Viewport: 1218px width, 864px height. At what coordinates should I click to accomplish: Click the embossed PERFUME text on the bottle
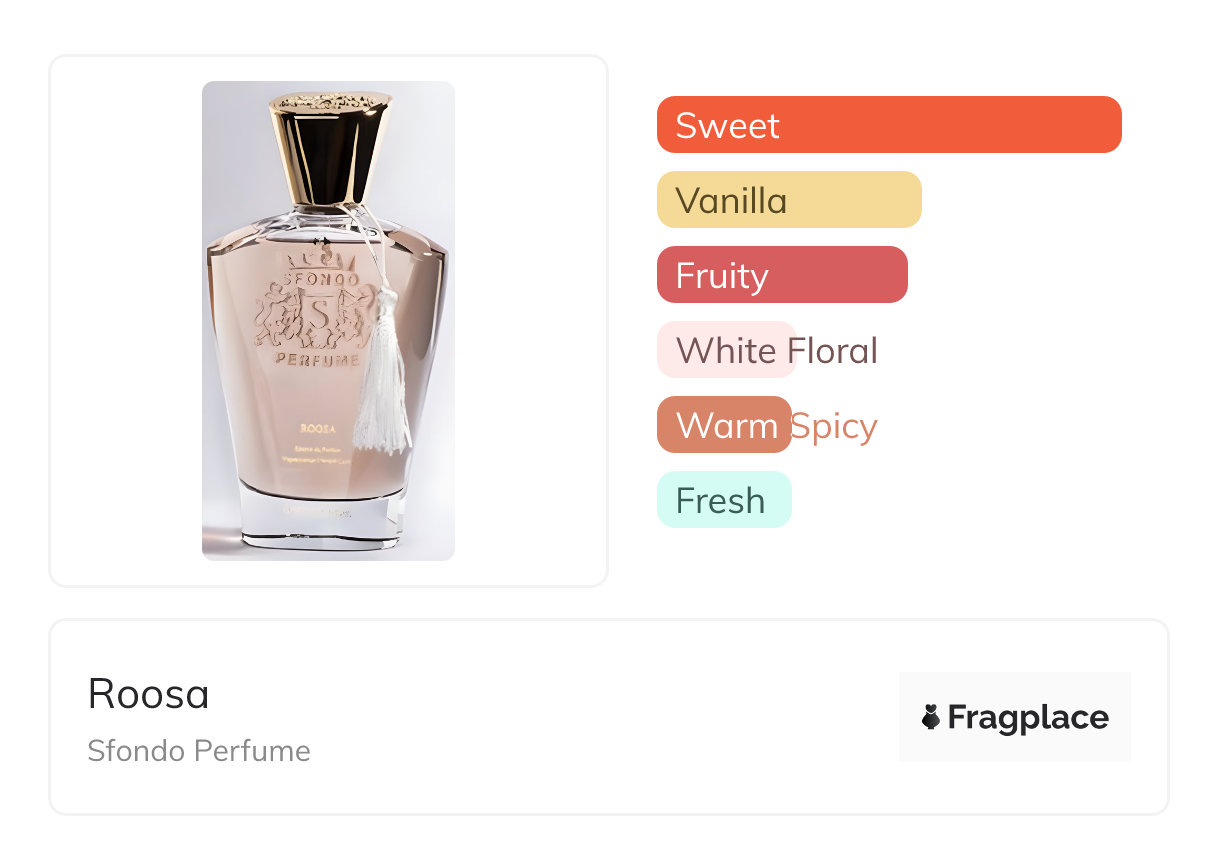(x=316, y=360)
